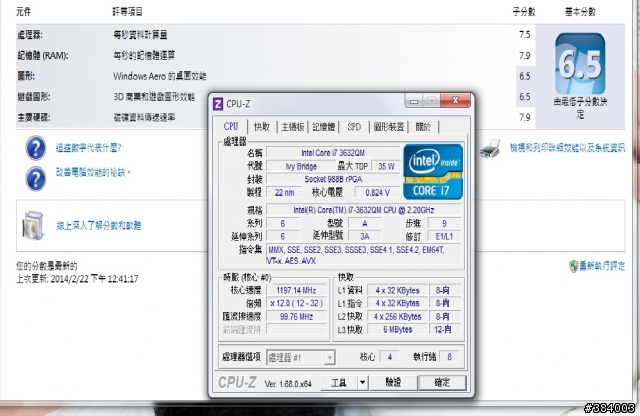Click the 記憶體 (RAM) row subscore 7.9

(524, 56)
